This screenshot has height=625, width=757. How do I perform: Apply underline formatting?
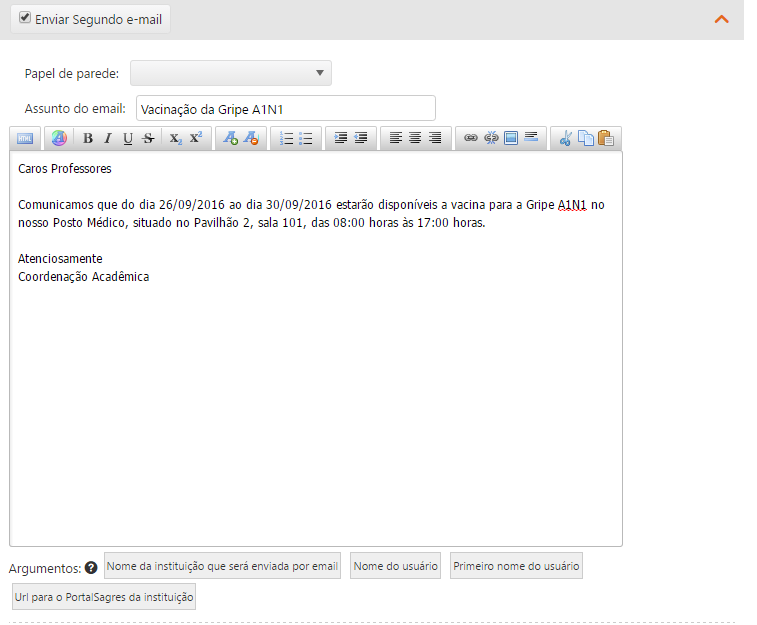click(127, 139)
